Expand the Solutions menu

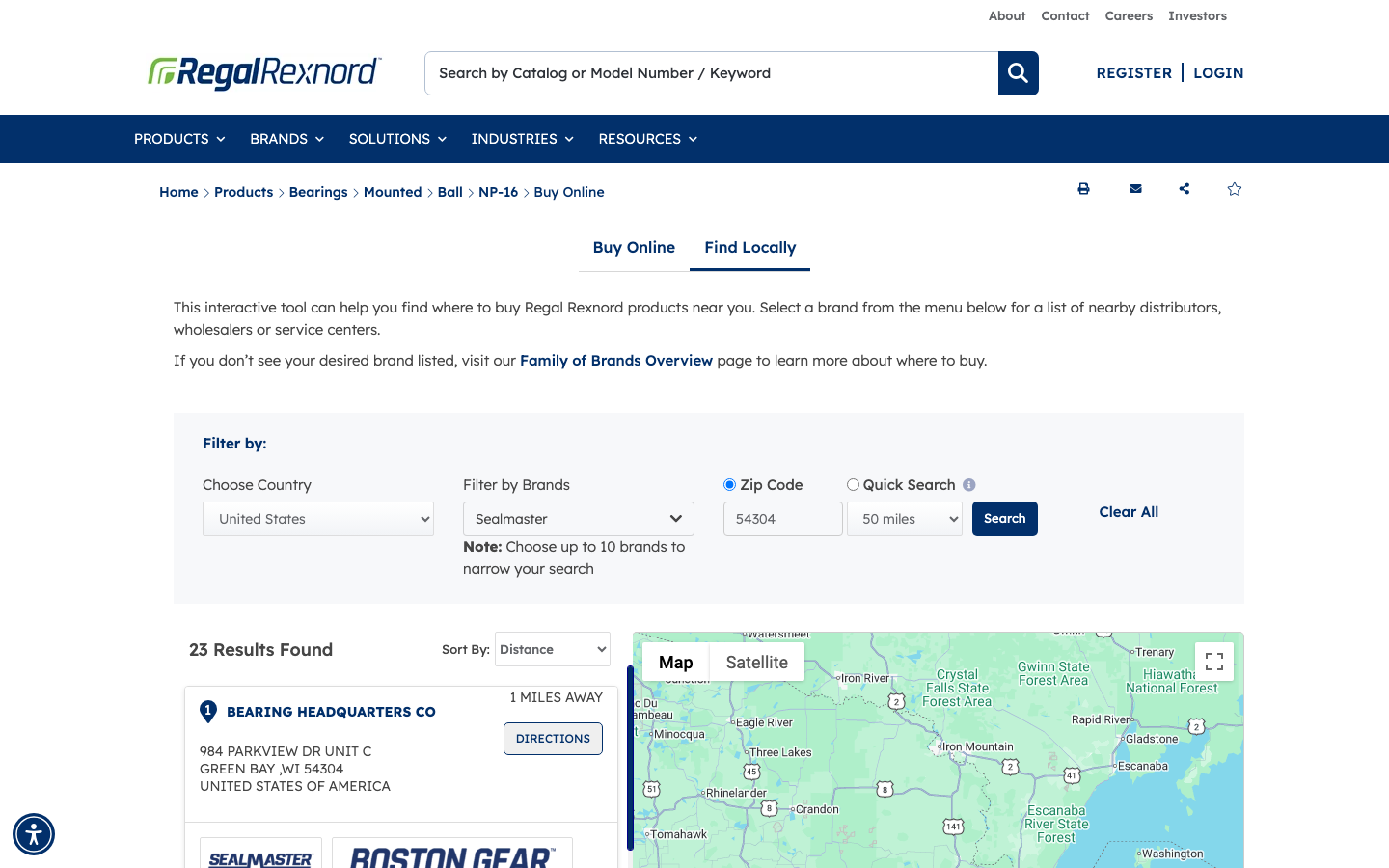397,139
